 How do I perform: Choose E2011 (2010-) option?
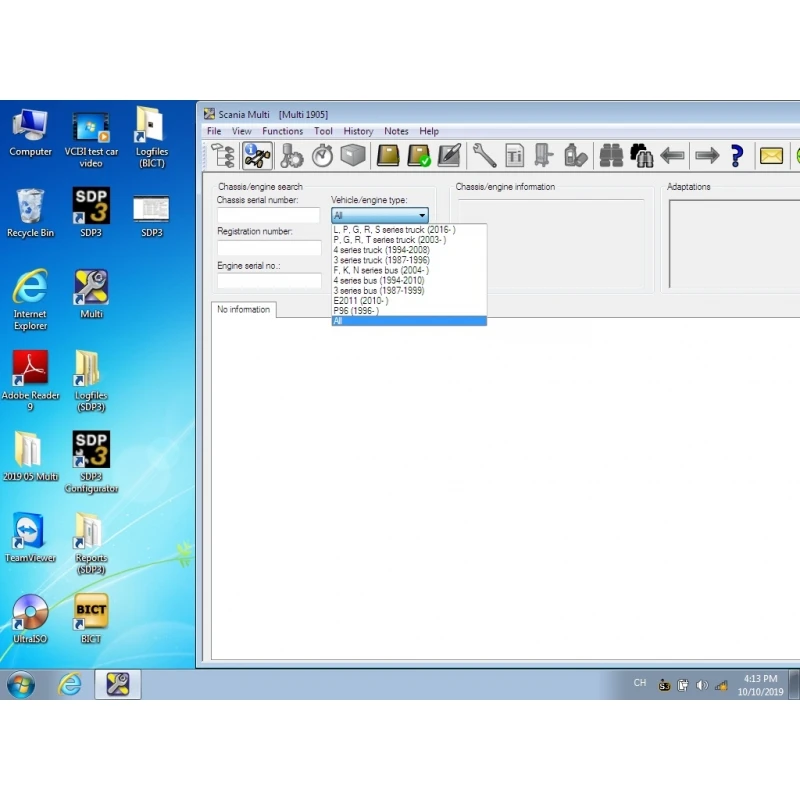coord(409,301)
